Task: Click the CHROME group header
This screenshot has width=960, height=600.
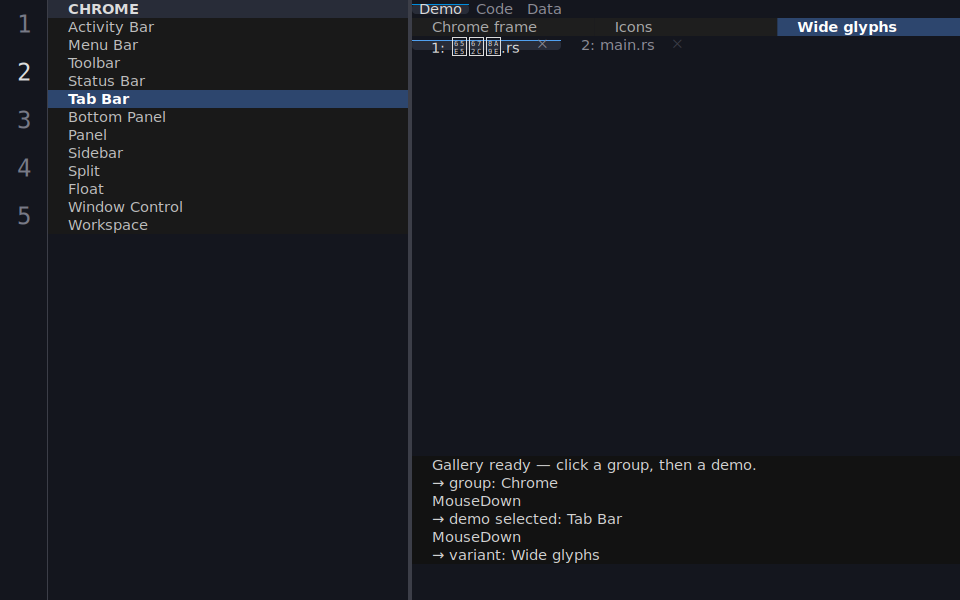Action: tap(228, 9)
